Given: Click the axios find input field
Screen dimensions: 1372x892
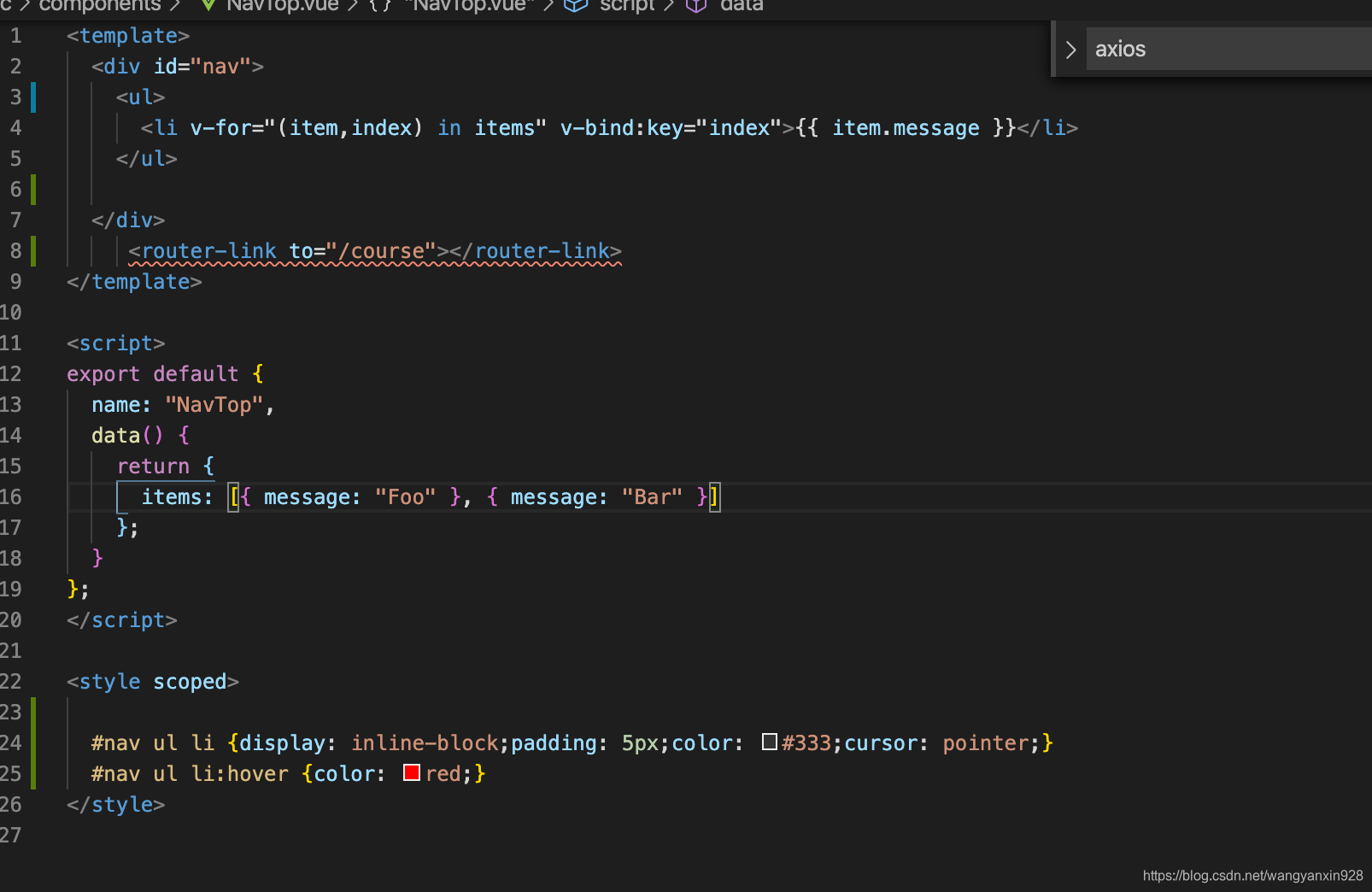Looking at the screenshot, I should [1228, 49].
